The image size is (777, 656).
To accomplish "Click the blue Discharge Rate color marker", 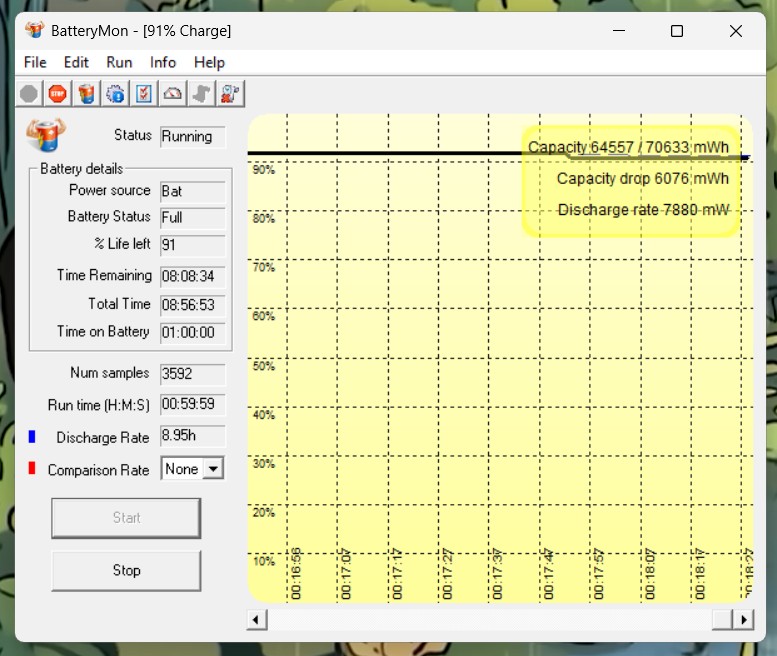I will pos(32,437).
